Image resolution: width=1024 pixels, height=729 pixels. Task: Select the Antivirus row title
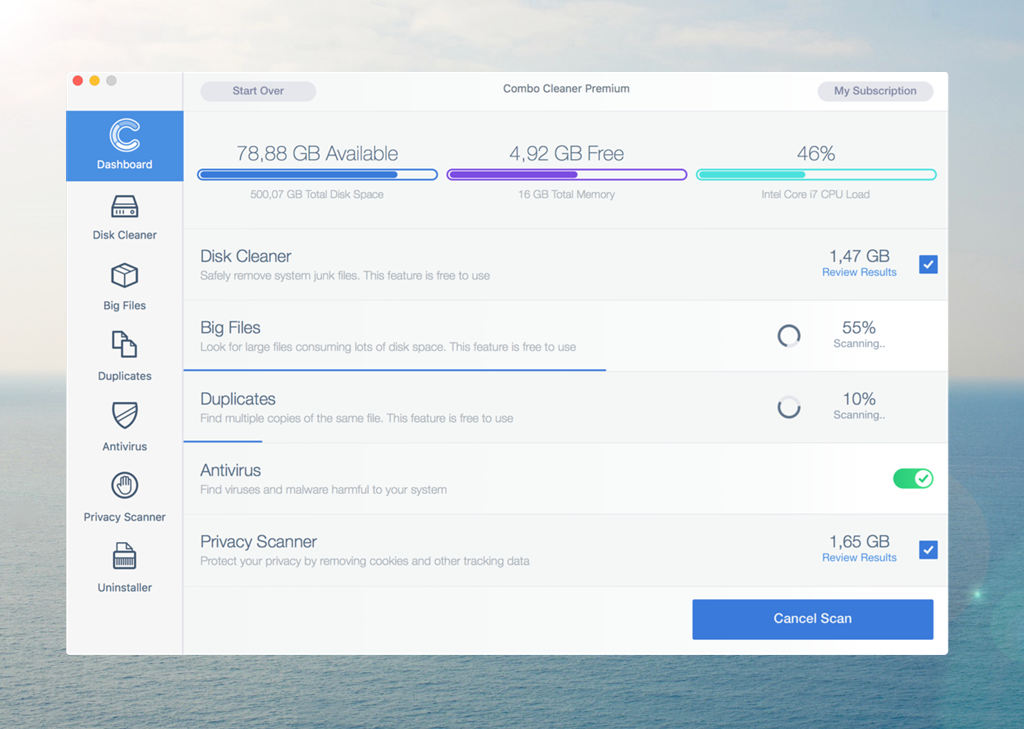(x=231, y=470)
